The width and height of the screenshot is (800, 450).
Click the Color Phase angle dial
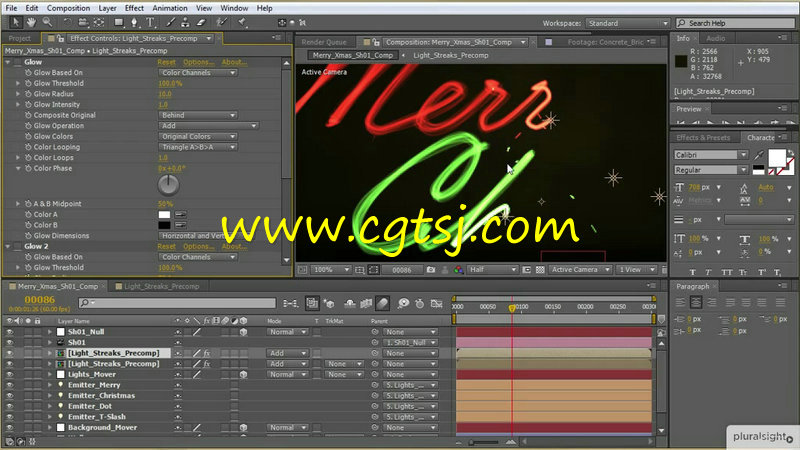click(x=168, y=185)
